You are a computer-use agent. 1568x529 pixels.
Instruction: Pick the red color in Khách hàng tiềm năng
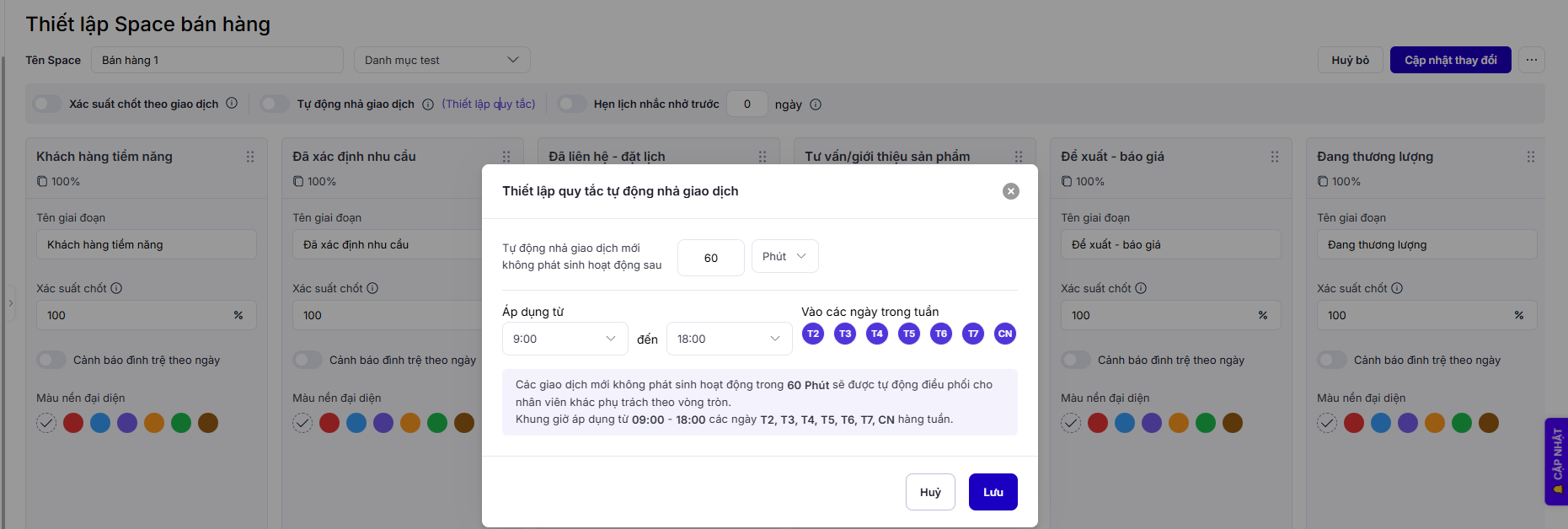pos(73,423)
